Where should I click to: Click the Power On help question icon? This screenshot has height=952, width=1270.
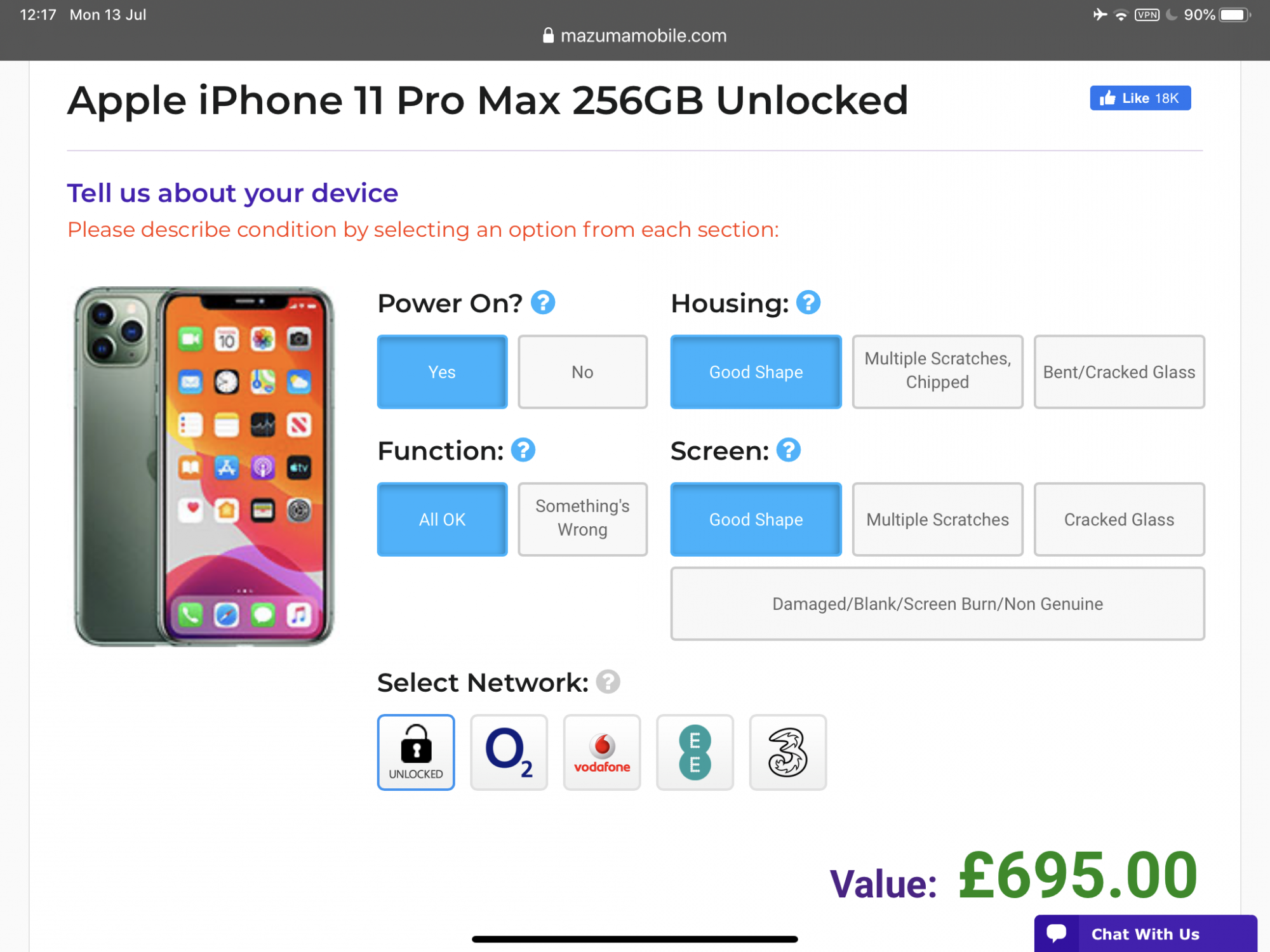pyautogui.click(x=543, y=303)
